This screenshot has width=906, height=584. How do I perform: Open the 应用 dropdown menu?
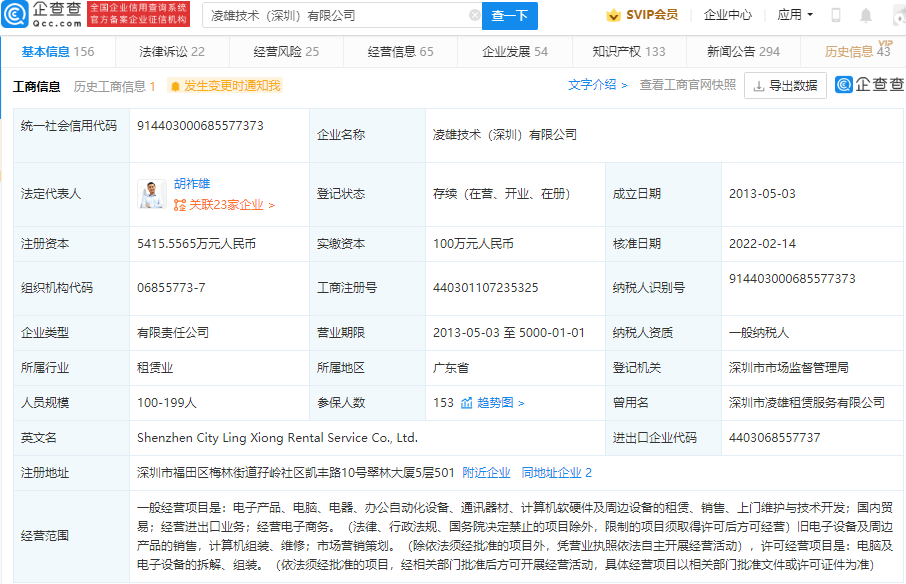pyautogui.click(x=795, y=15)
